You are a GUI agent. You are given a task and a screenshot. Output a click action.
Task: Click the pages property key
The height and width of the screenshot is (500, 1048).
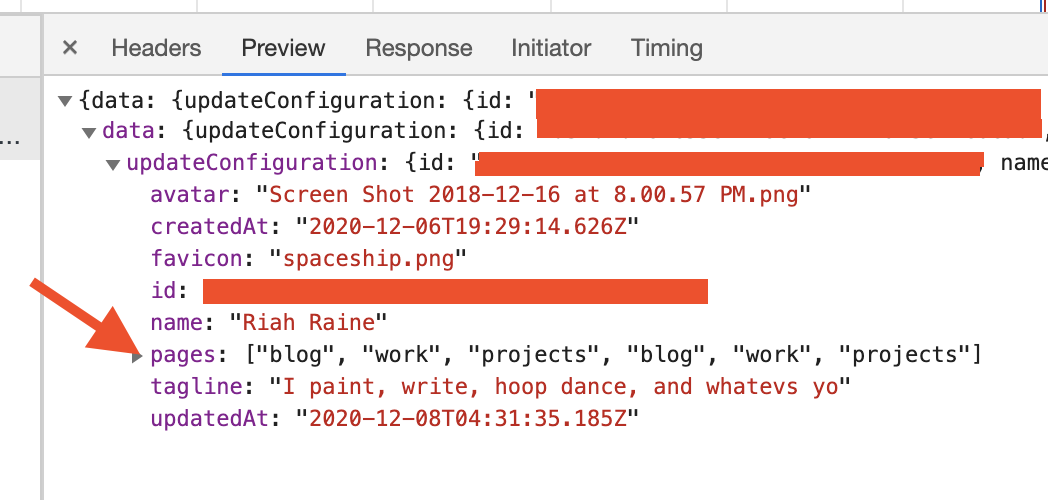184,354
